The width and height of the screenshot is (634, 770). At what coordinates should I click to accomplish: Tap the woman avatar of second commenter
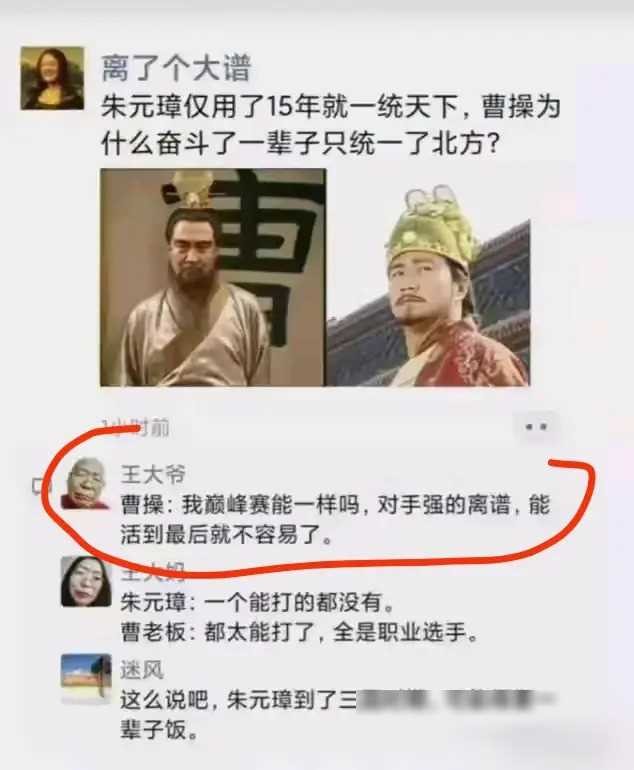pyautogui.click(x=86, y=581)
